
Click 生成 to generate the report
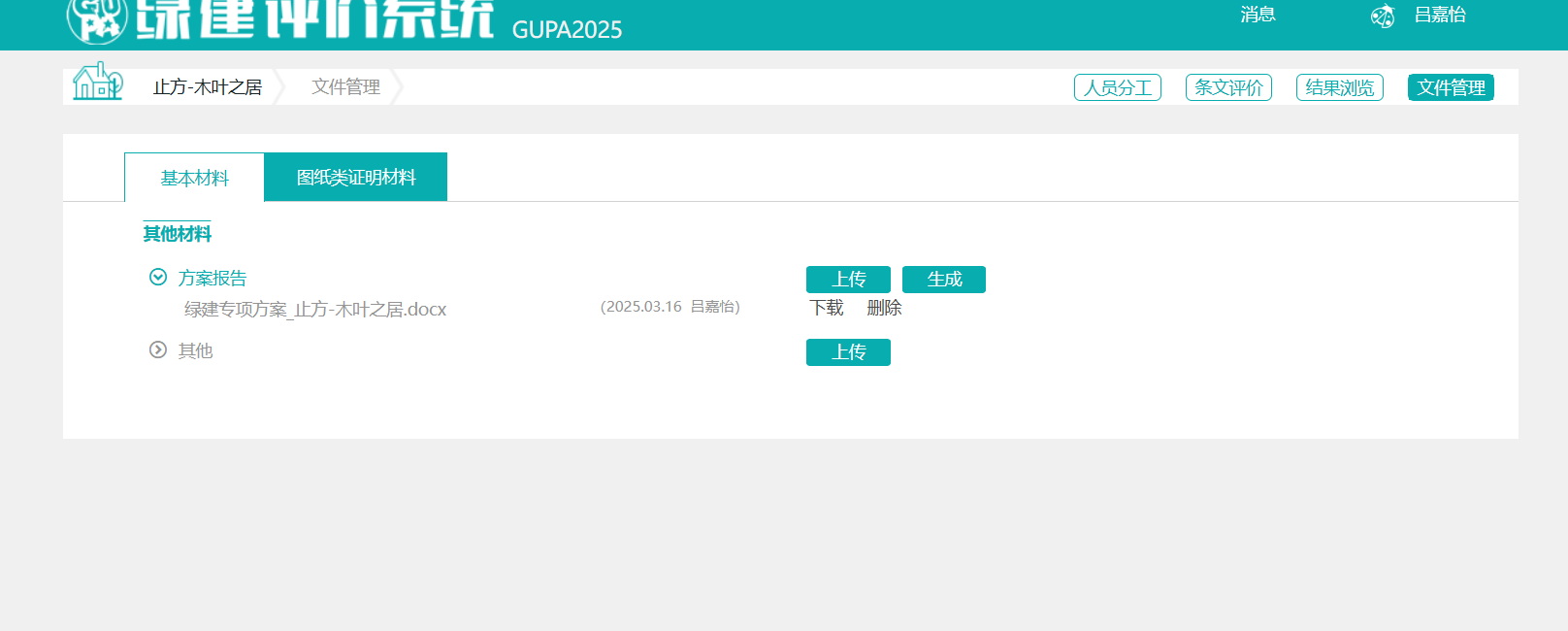point(943,280)
